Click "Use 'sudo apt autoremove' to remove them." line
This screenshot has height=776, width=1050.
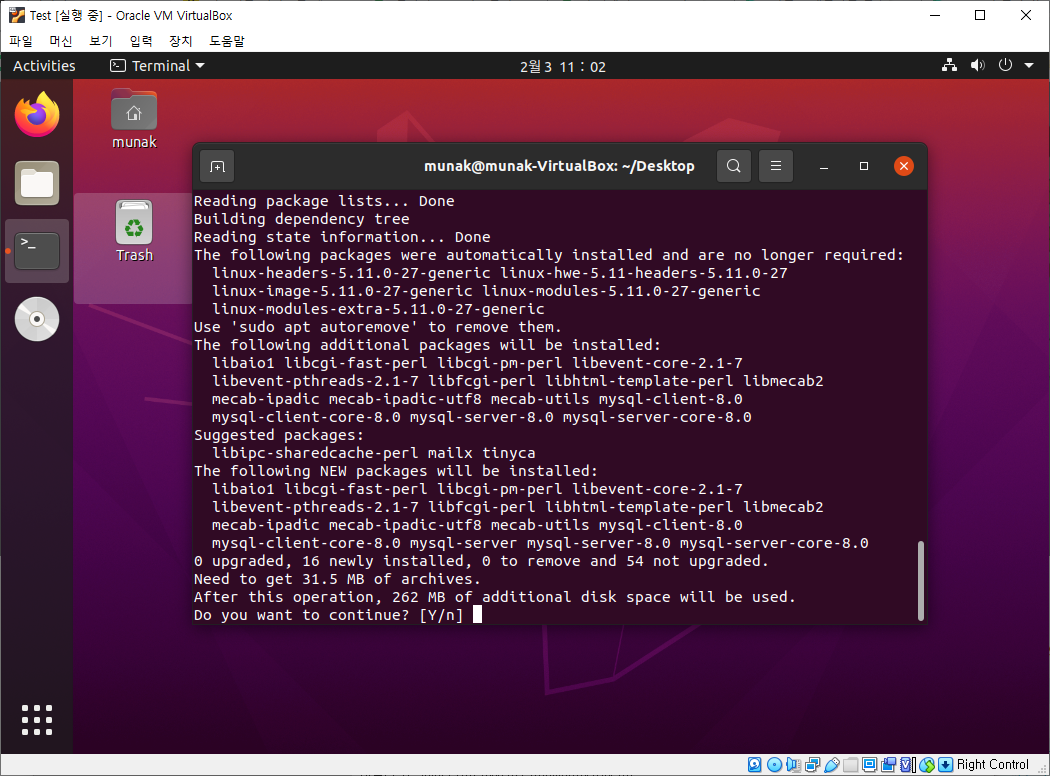[x=378, y=327]
